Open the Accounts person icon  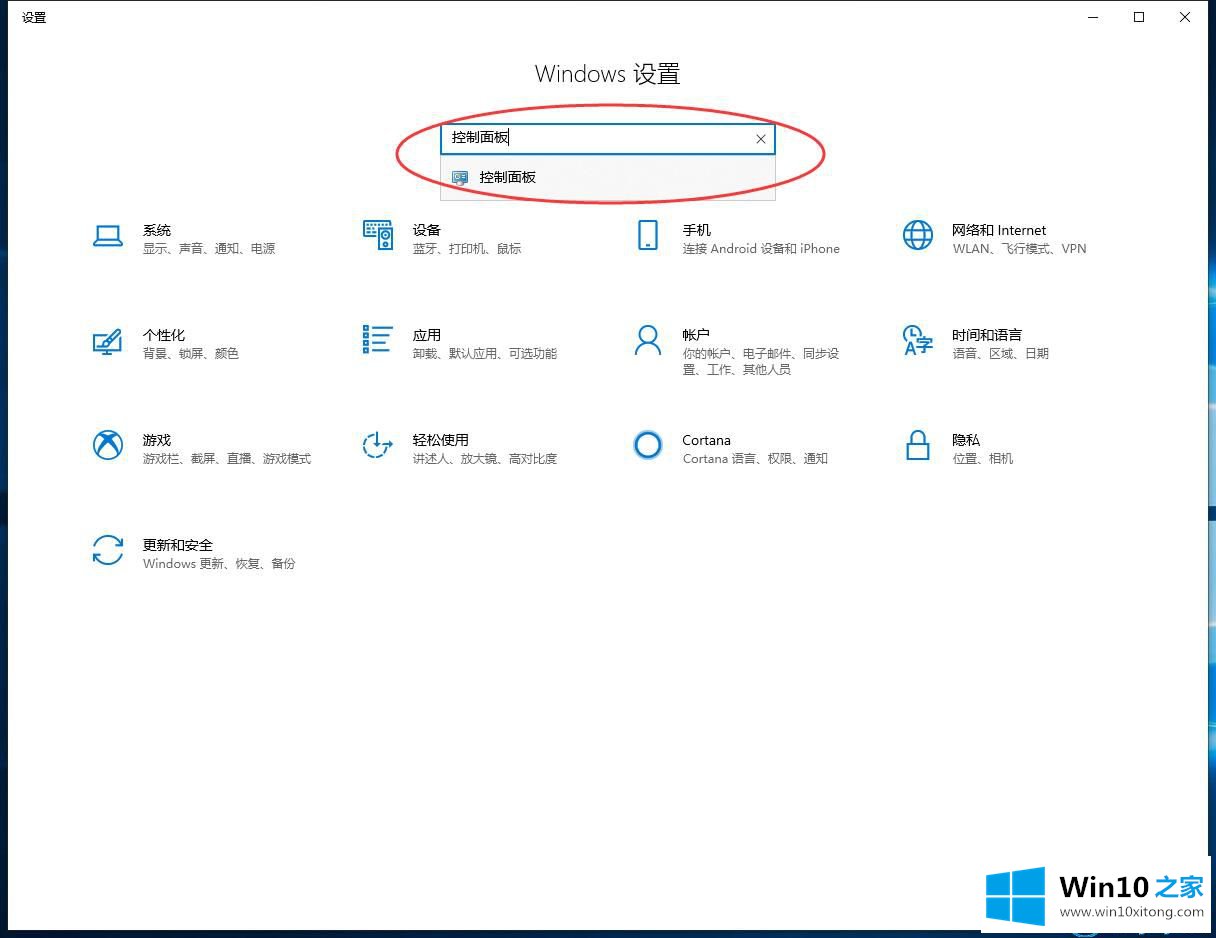pos(648,340)
